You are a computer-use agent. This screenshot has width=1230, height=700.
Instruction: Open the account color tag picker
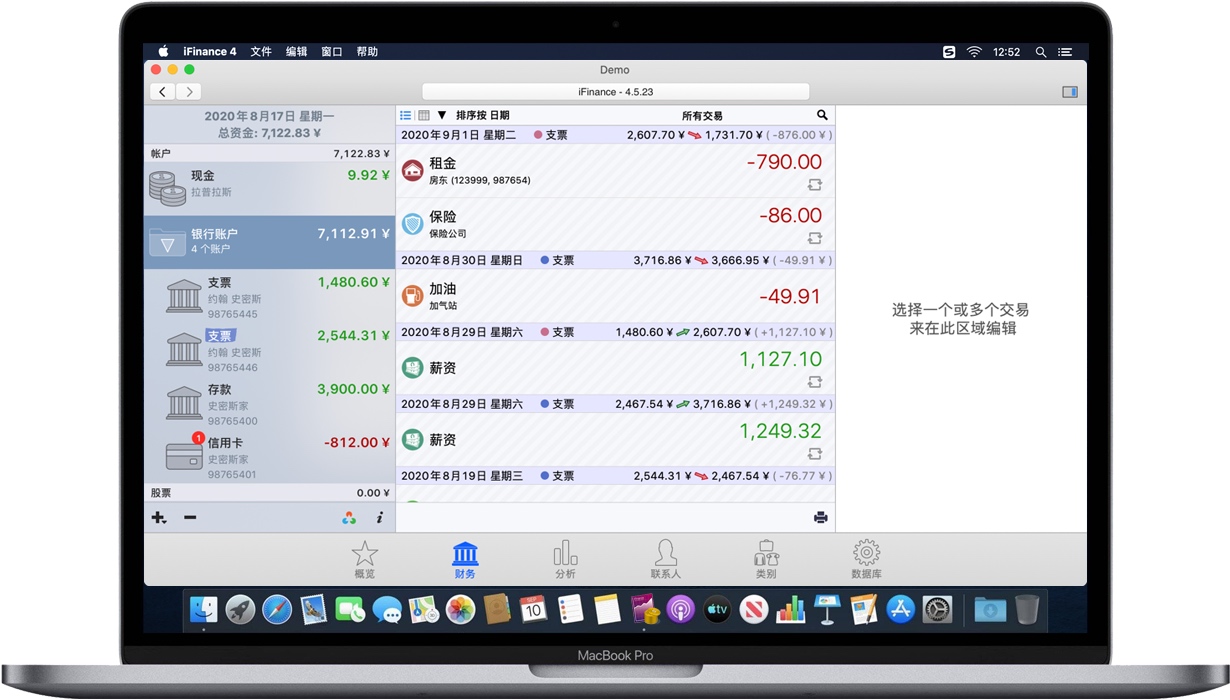tap(349, 517)
